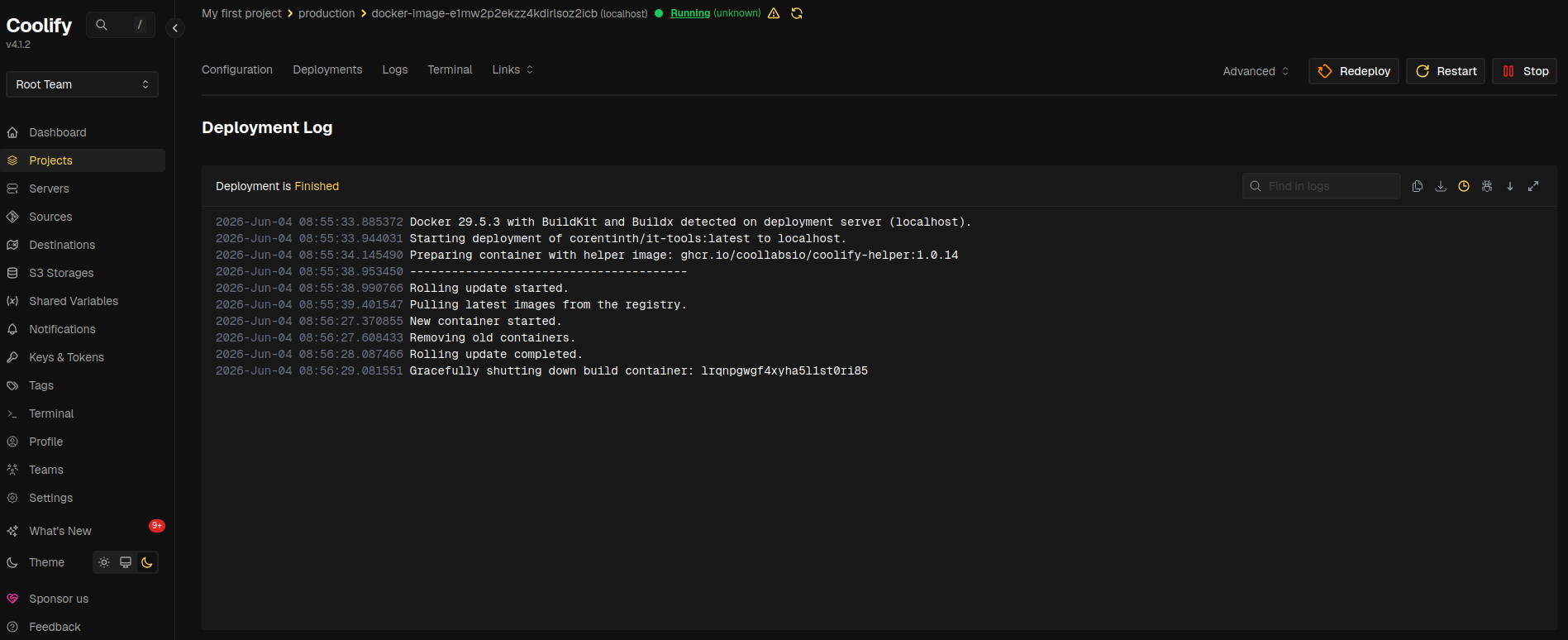Viewport: 1568px width, 640px height.
Task: Switch theme to dark mode
Action: point(147,562)
